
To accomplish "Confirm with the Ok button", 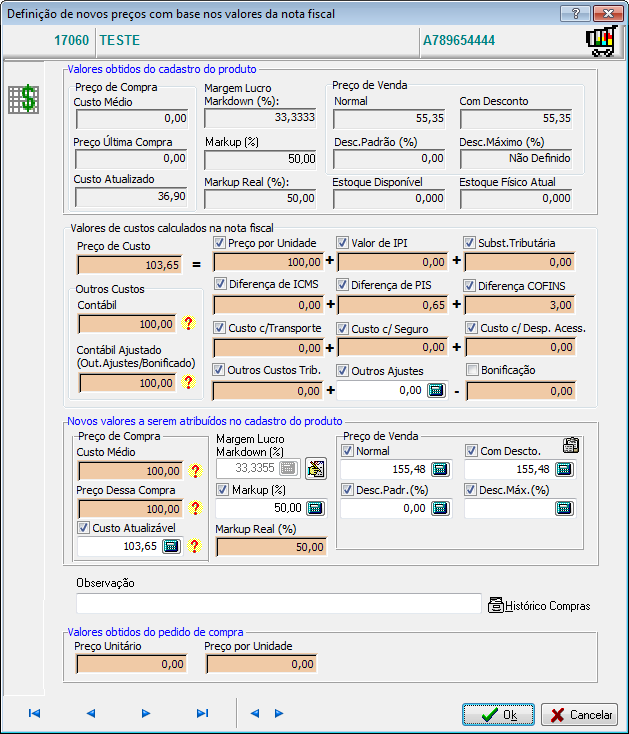I will click(x=498, y=715).
